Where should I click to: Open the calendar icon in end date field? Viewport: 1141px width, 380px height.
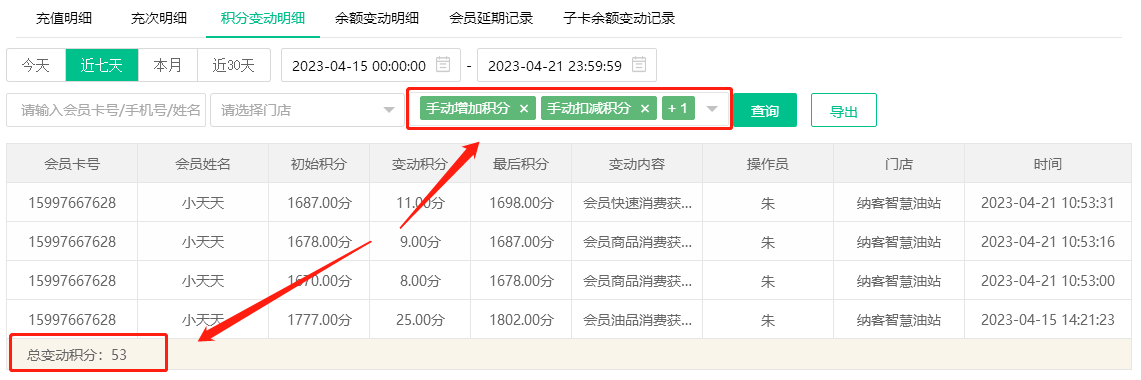coord(639,66)
